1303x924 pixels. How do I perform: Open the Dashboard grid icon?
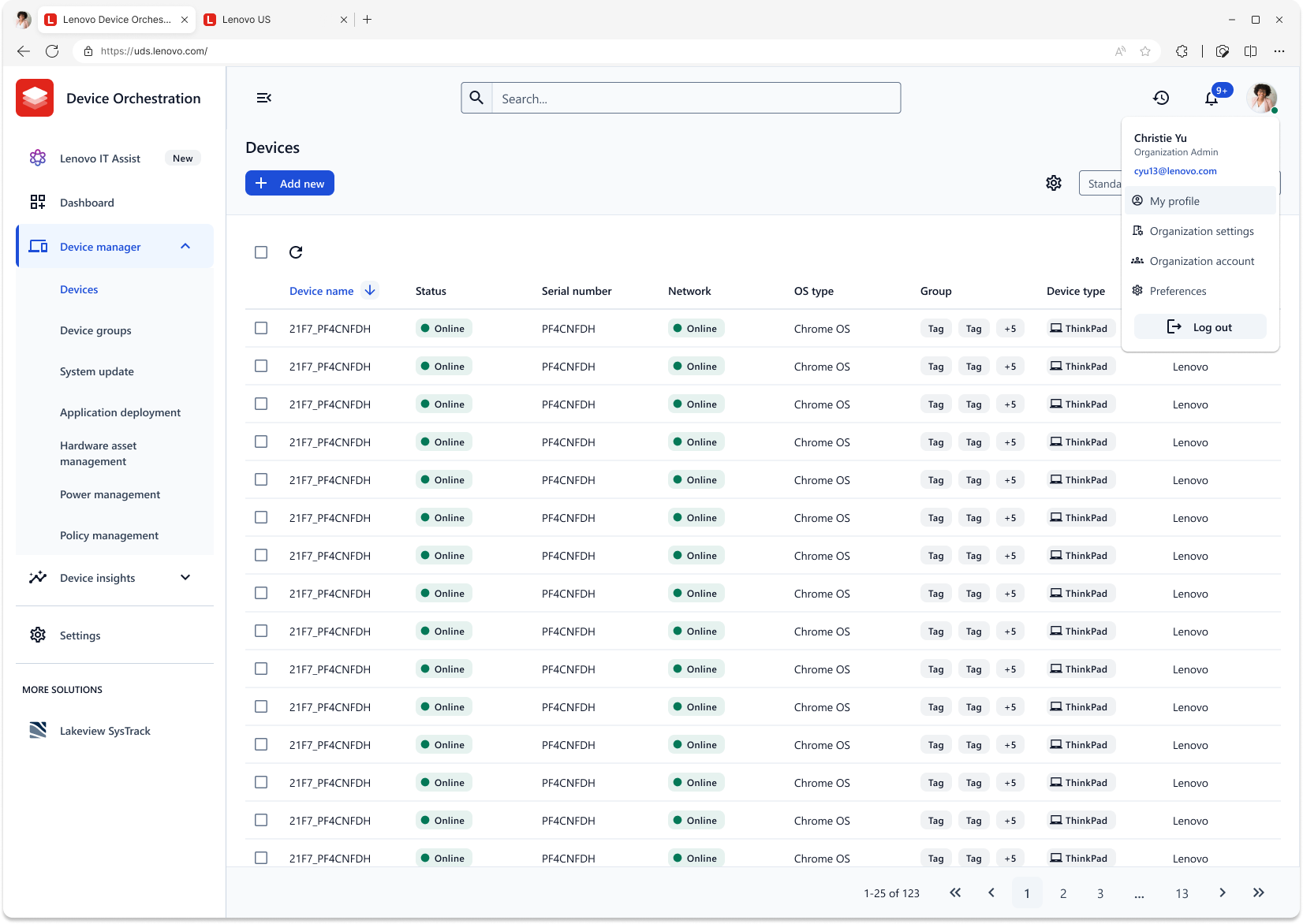pyautogui.click(x=38, y=202)
